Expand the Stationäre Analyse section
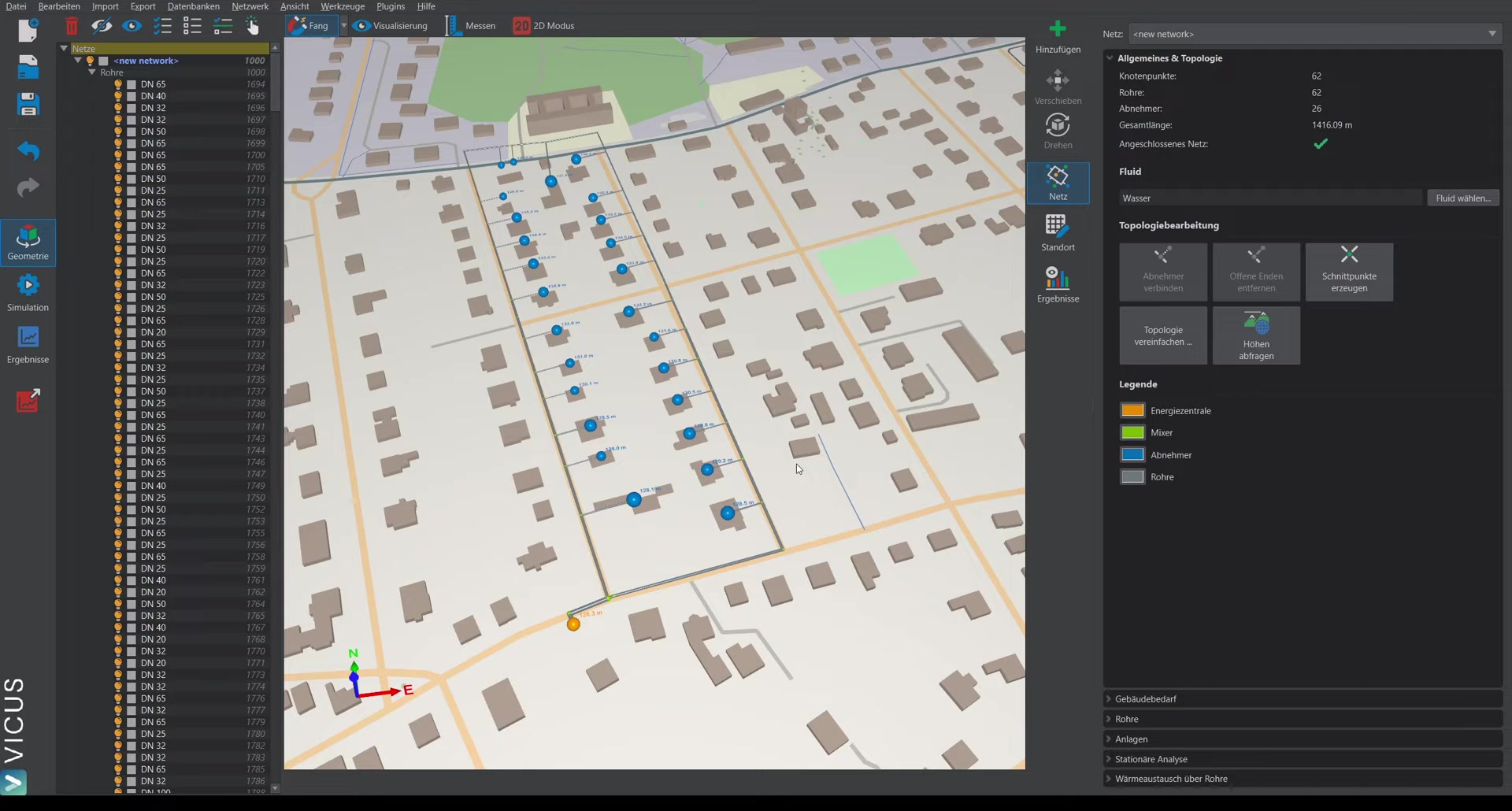Screen dimensions: 1512x811 pos(1303,759)
